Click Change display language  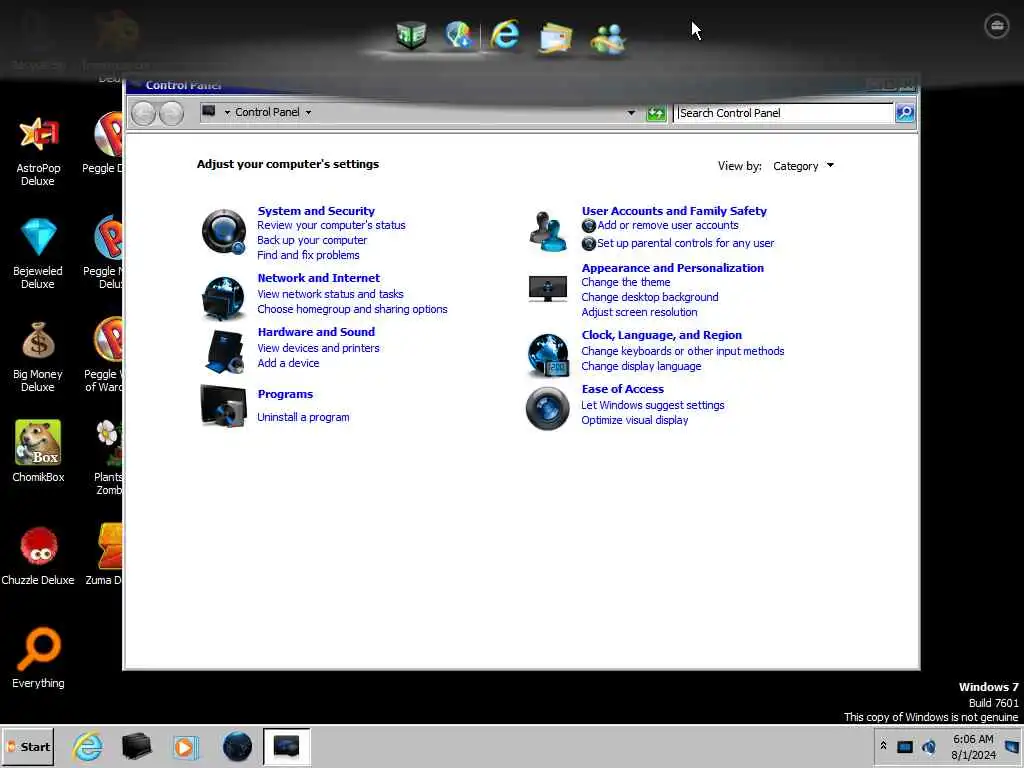(641, 366)
